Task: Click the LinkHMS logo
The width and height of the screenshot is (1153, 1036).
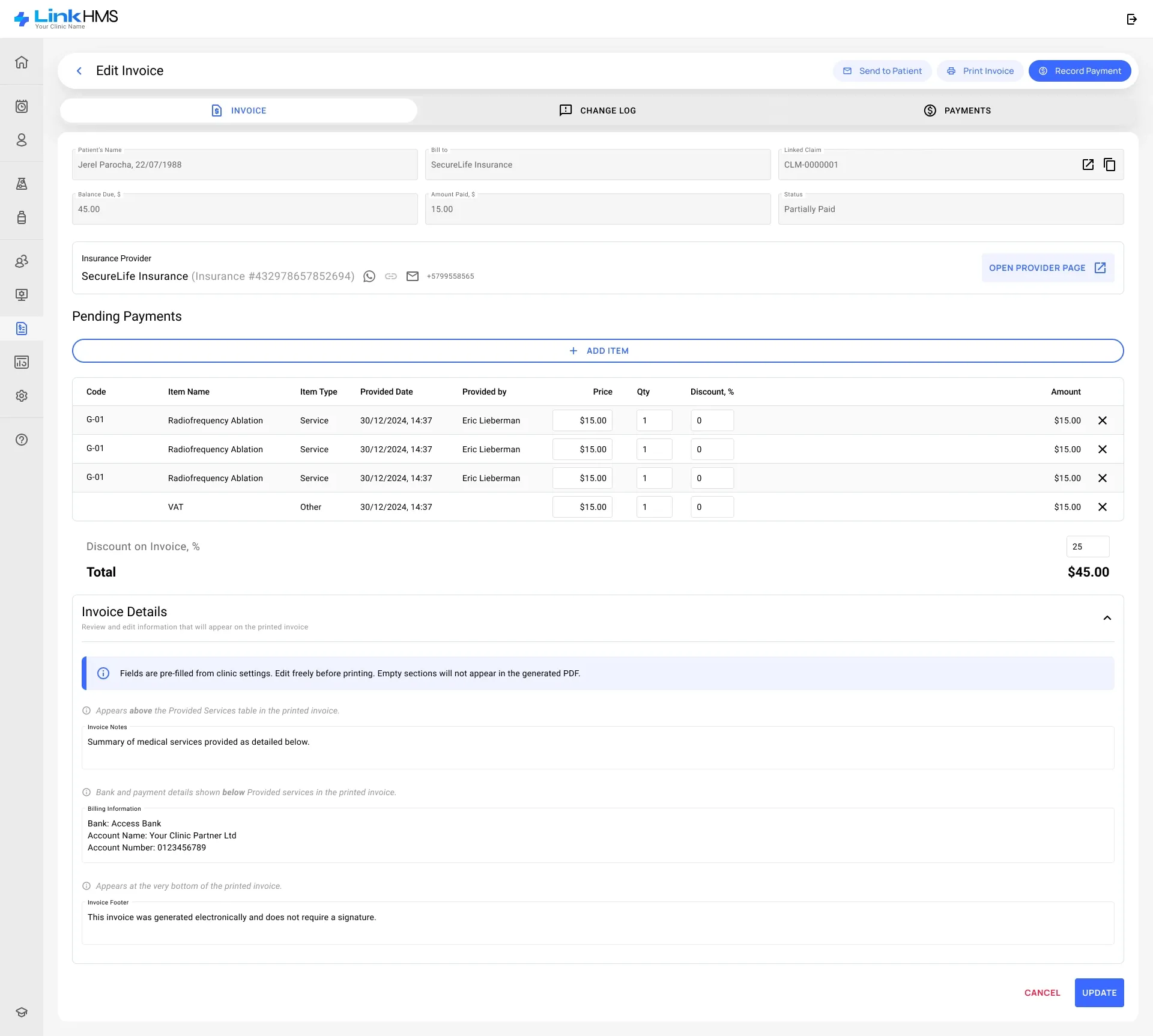Action: click(x=66, y=19)
